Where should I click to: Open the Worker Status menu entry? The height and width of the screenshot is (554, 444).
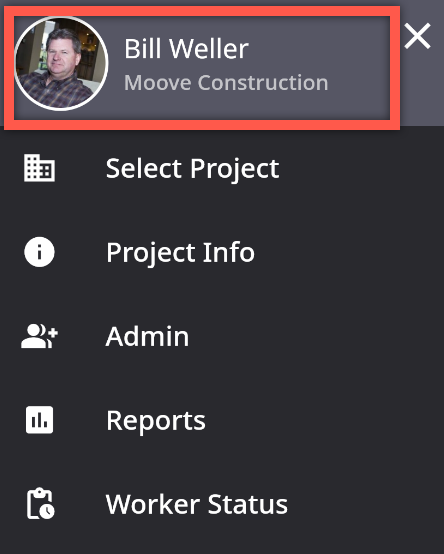point(222,504)
